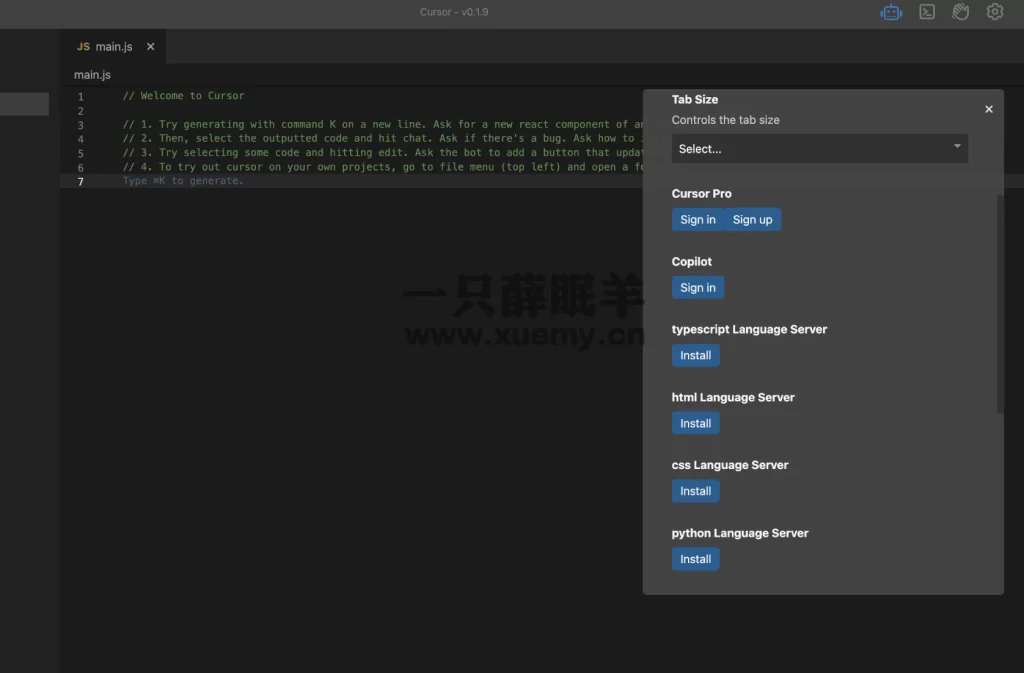The height and width of the screenshot is (673, 1024).
Task: Click the 'Welcome to Cursor' comment line
Action: [184, 95]
